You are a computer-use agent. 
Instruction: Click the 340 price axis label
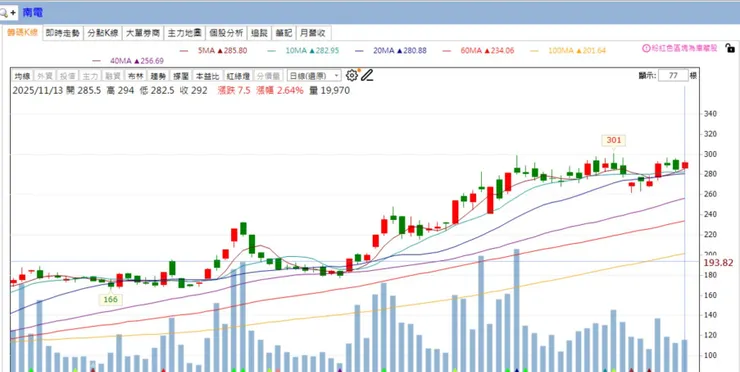click(x=710, y=114)
